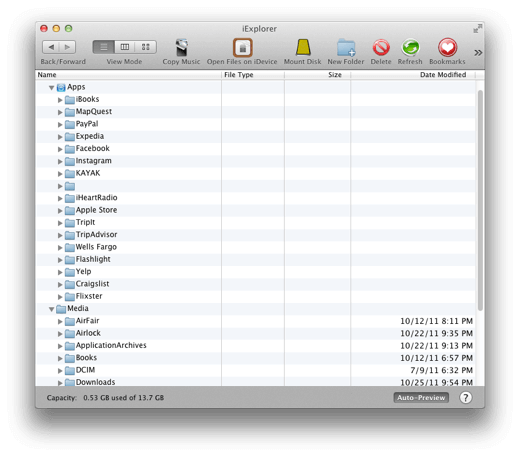Collapse the Apps tree node
The image size is (520, 457).
point(51,88)
